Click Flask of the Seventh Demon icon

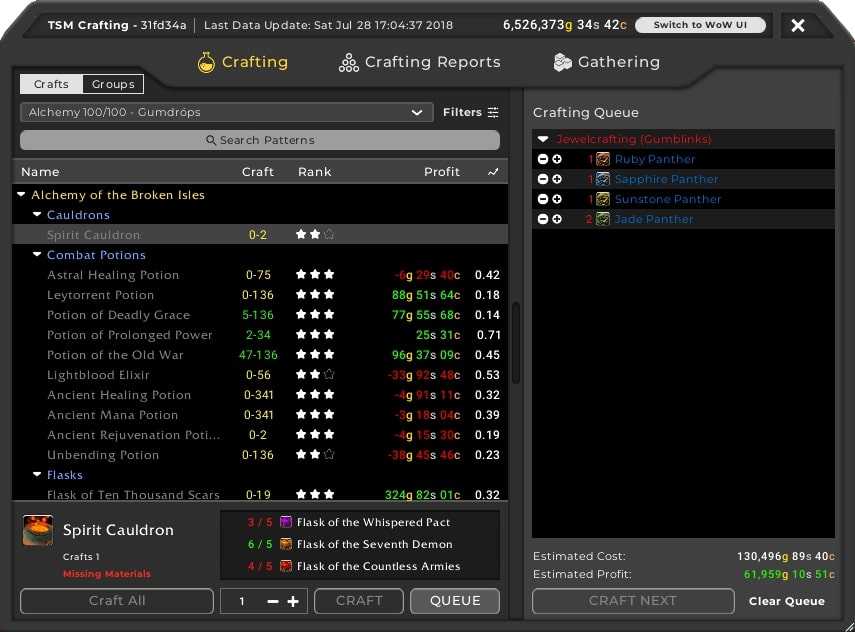point(286,544)
